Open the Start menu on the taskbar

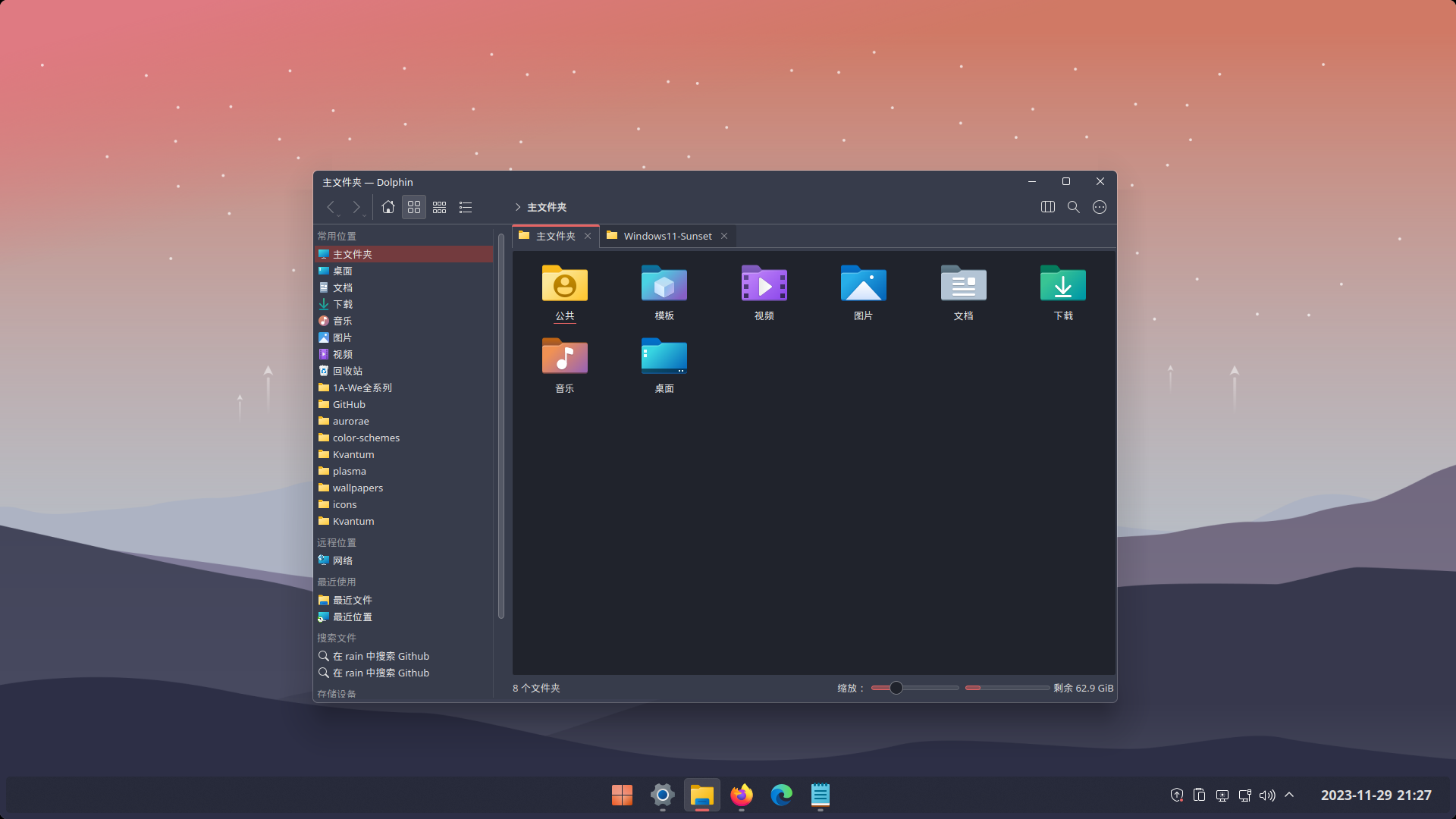622,795
